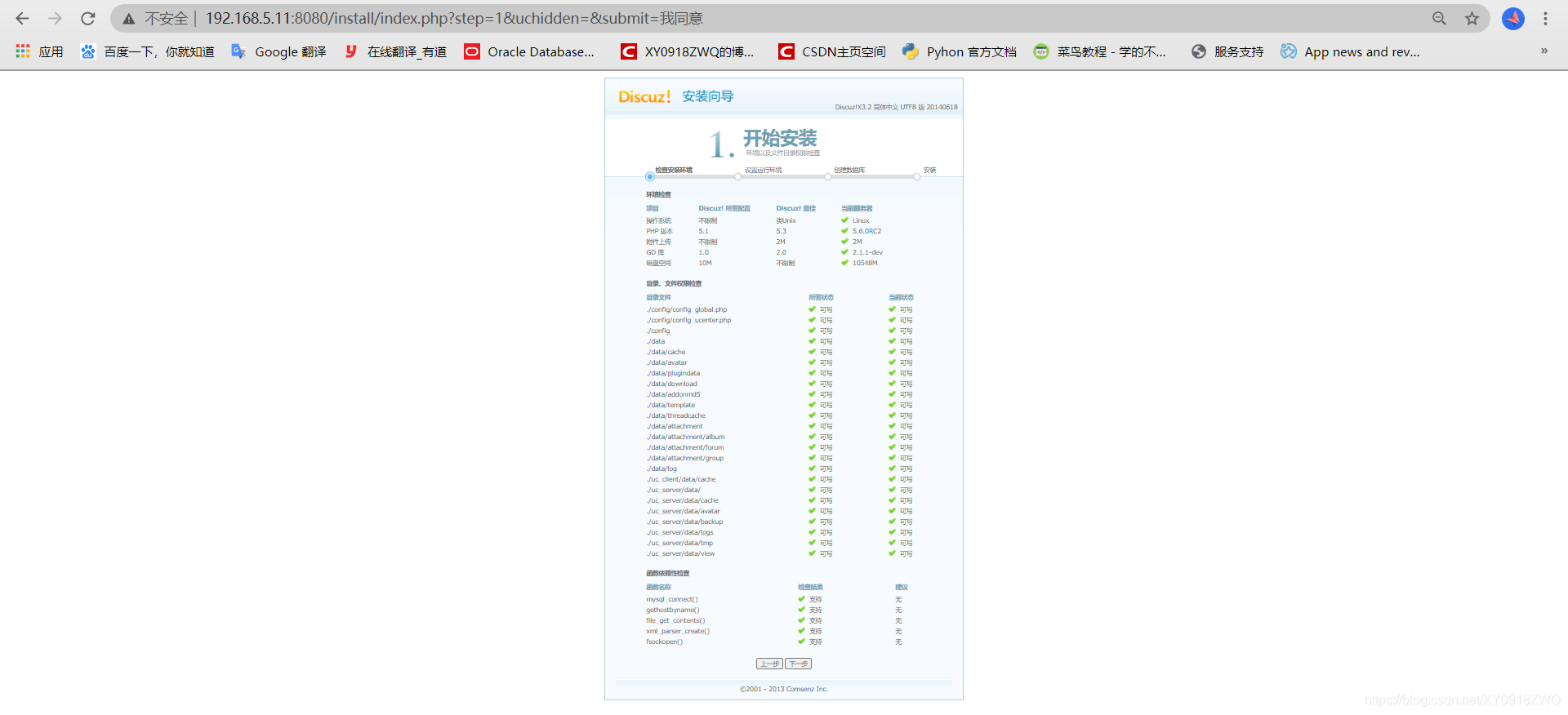1568x715 pixels.
Task: Open the Oracle Database bookmark
Action: tap(529, 51)
